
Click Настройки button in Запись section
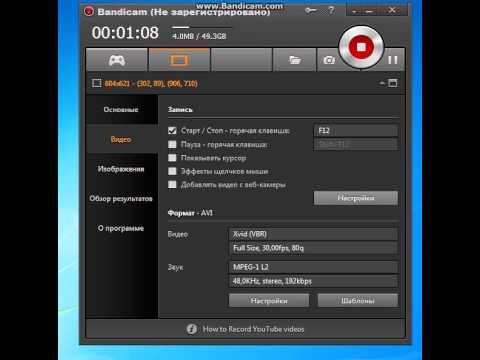(x=356, y=198)
